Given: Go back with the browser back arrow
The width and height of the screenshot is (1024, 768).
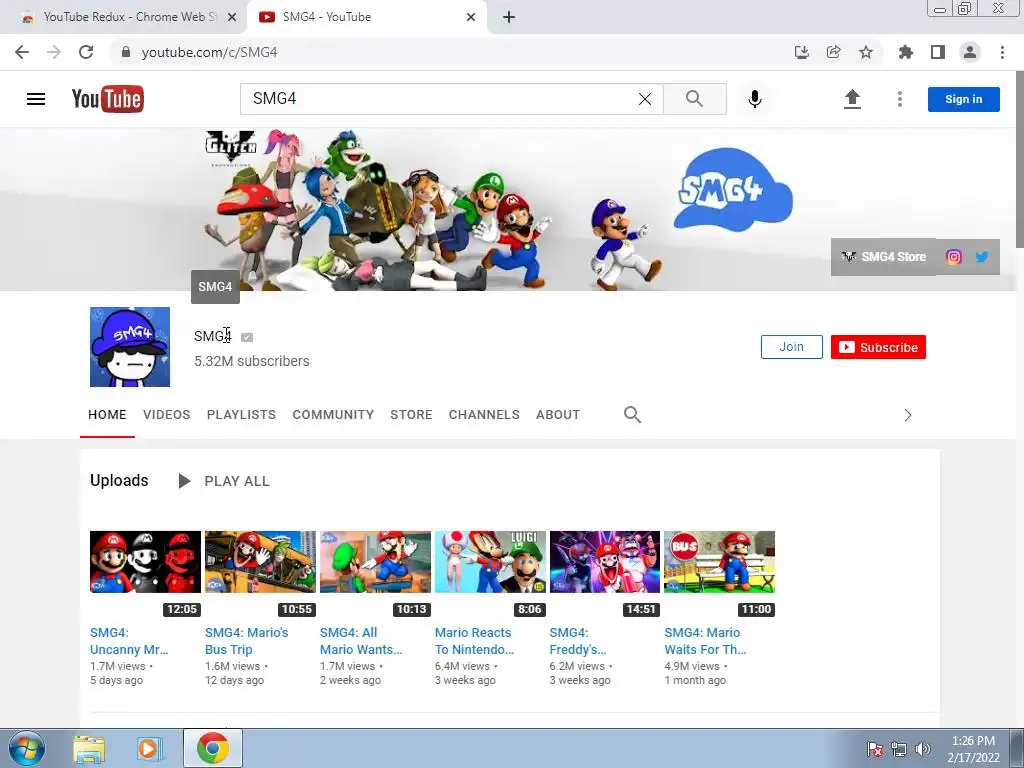Looking at the screenshot, I should pyautogui.click(x=22, y=52).
